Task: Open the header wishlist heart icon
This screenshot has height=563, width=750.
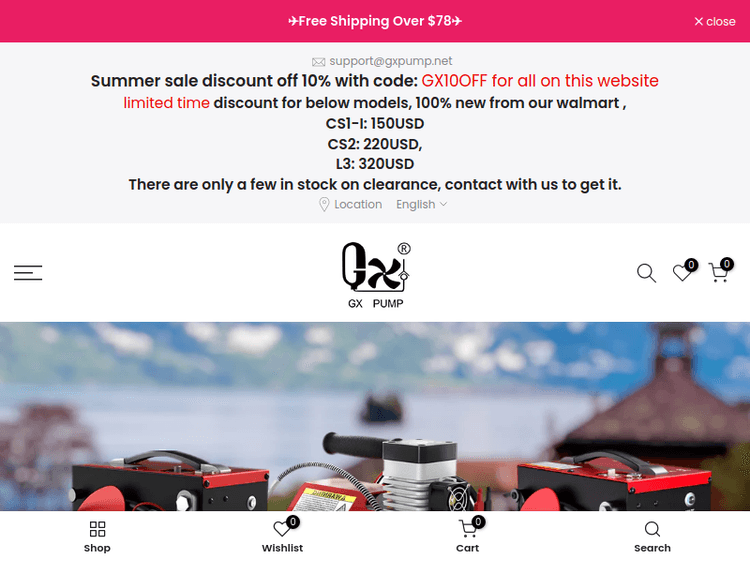Action: pos(682,273)
